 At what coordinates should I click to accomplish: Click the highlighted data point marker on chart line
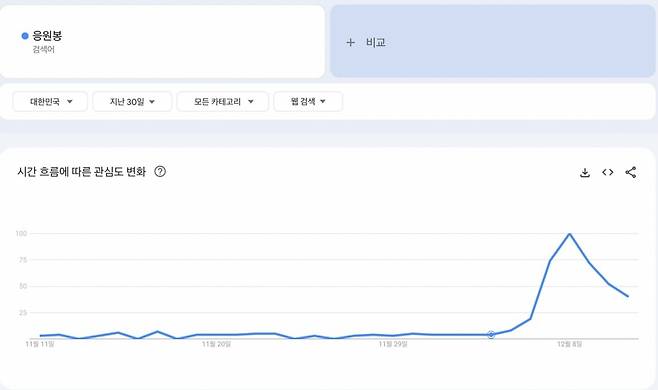(x=491, y=335)
